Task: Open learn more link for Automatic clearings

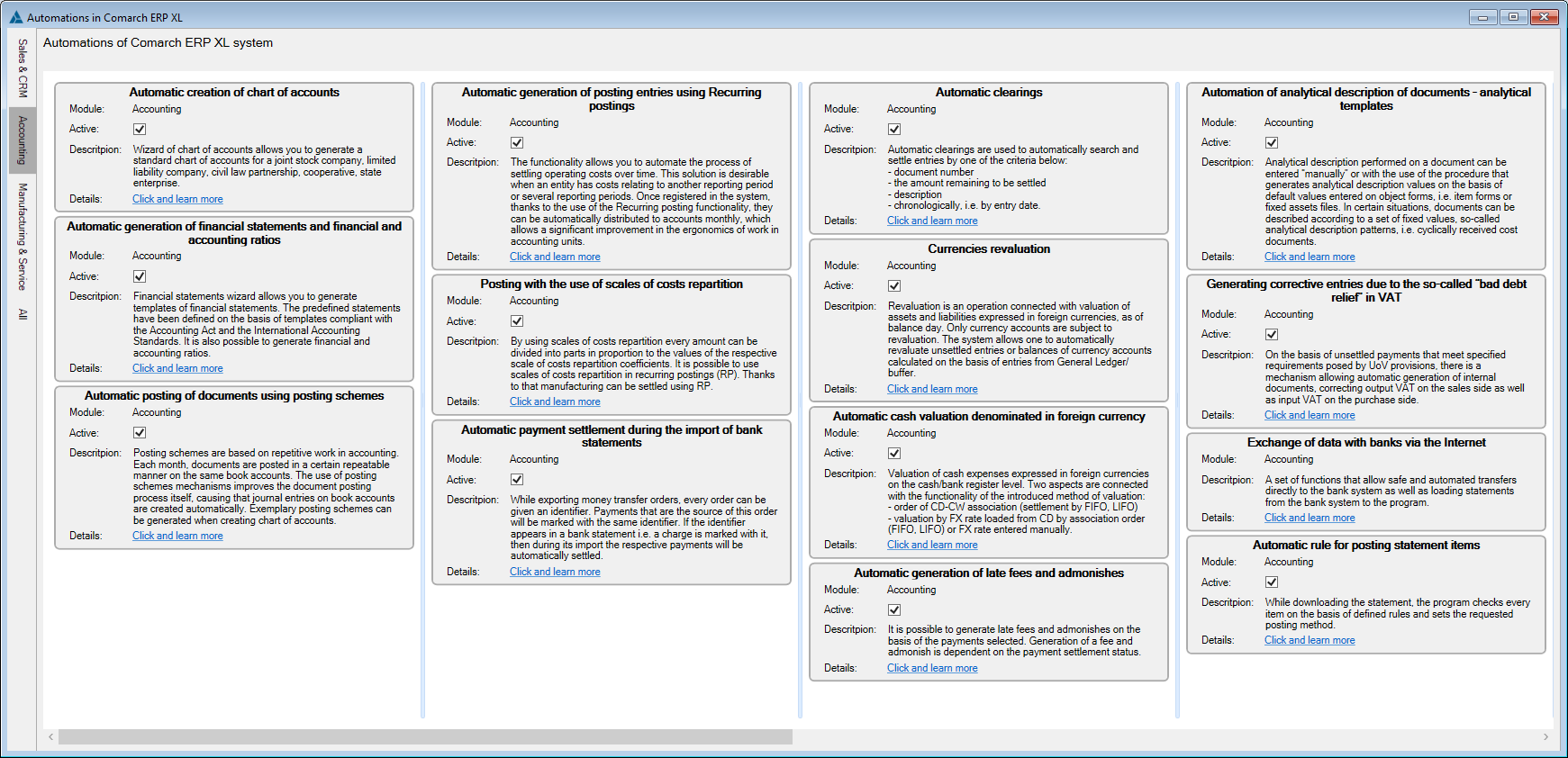Action: [x=932, y=221]
